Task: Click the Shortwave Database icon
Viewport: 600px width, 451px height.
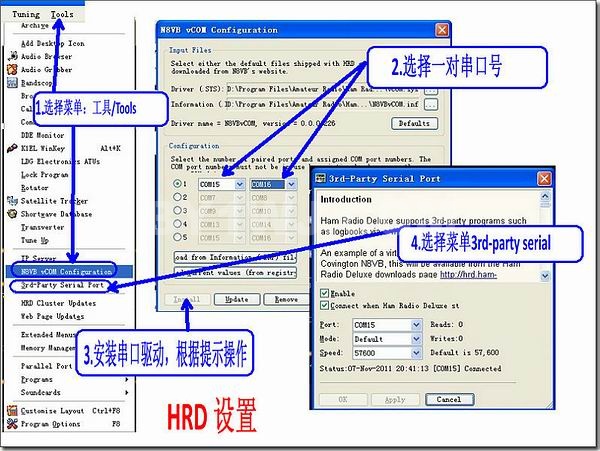Action: (12, 213)
